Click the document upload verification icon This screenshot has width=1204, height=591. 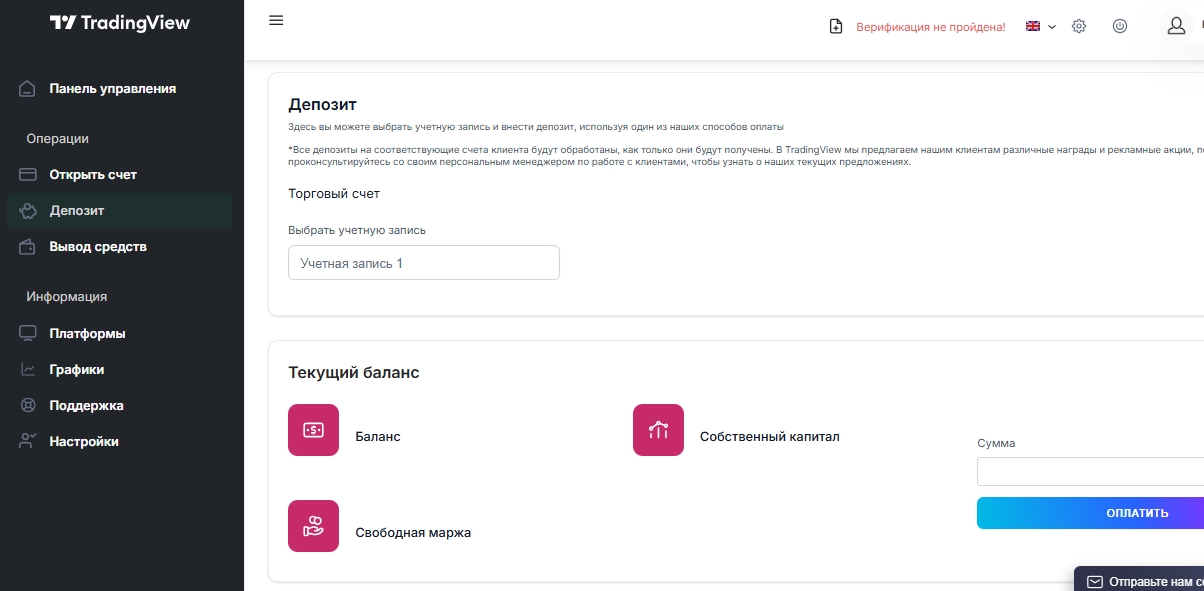pyautogui.click(x=836, y=27)
